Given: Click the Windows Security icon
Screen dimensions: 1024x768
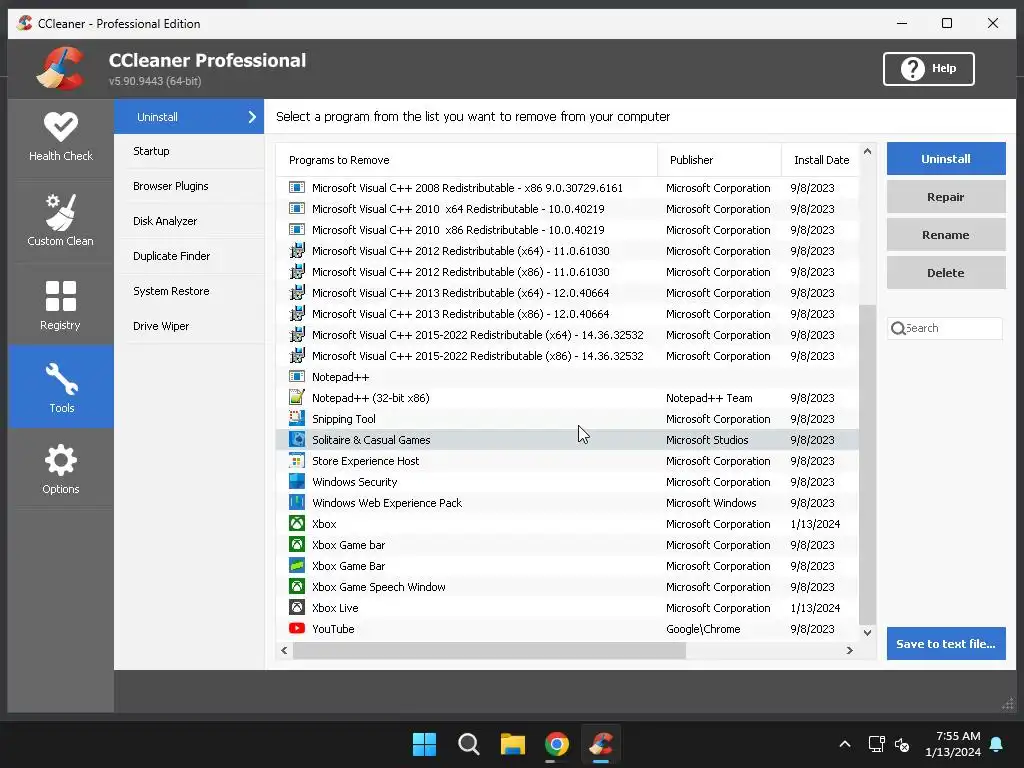Looking at the screenshot, I should click(x=296, y=481).
